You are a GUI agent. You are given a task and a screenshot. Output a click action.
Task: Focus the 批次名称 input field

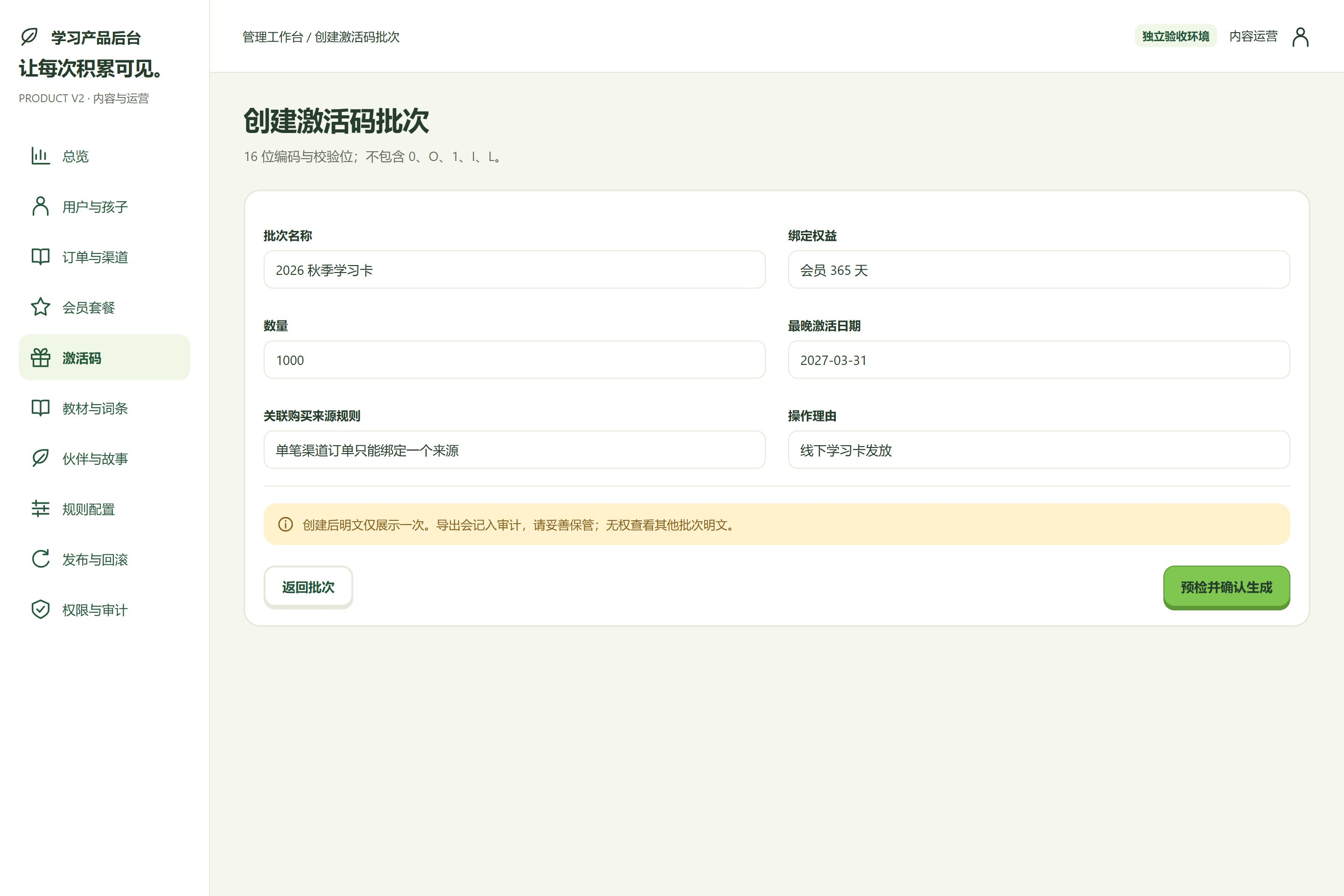[514, 270]
